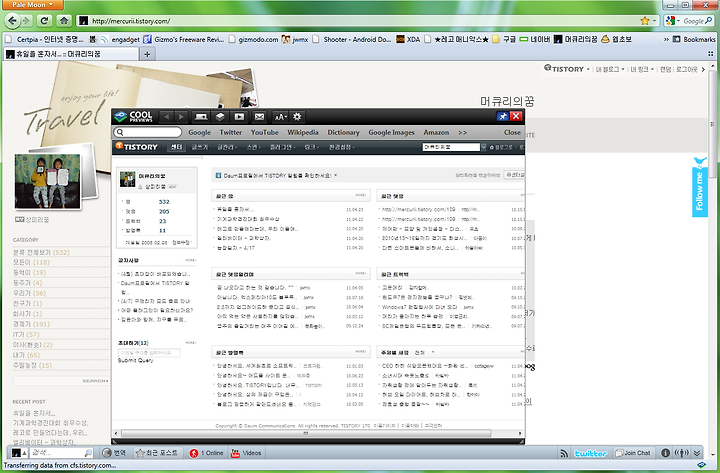Click the CoolPreviews video play icon

239,117
